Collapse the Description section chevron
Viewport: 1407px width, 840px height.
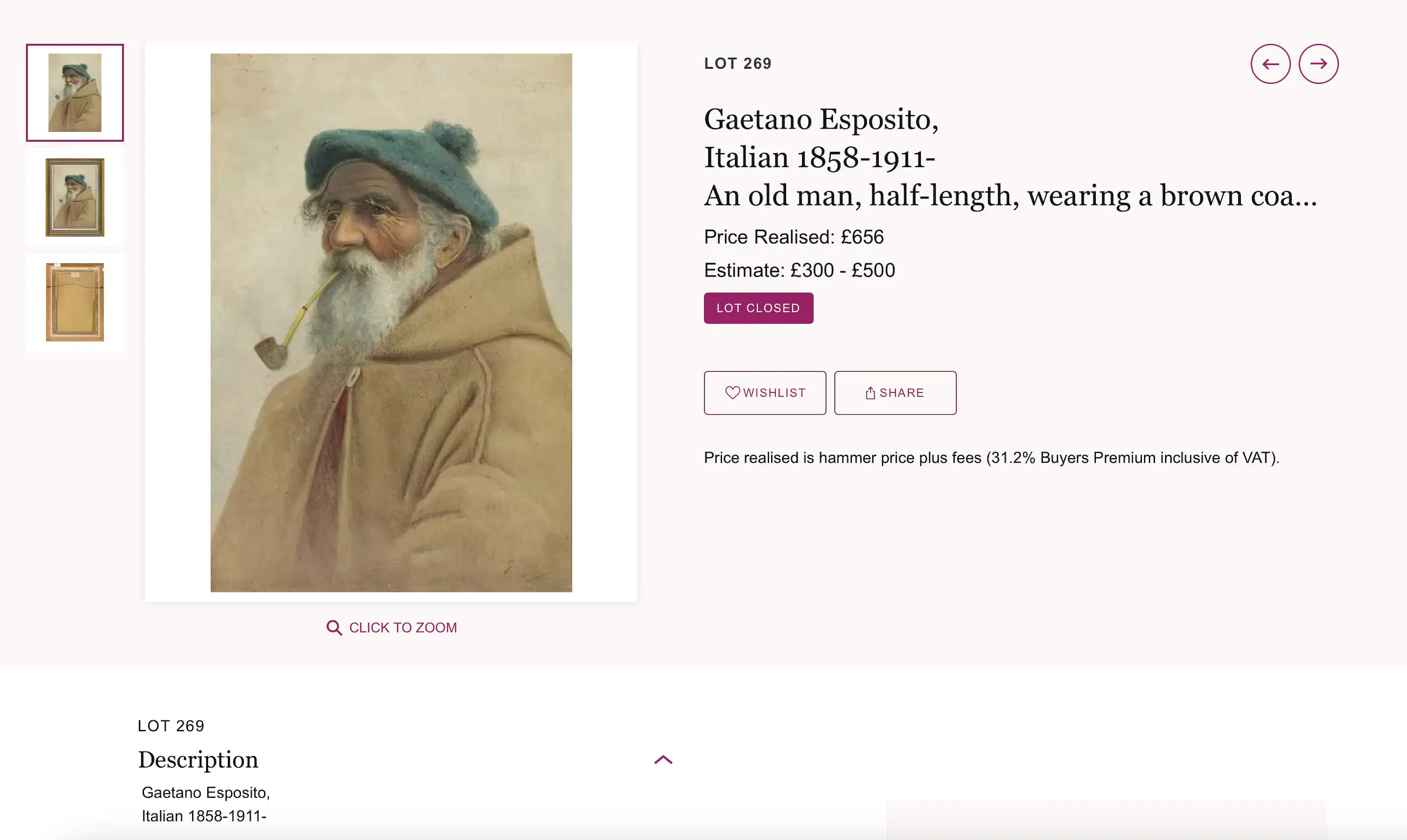(663, 759)
